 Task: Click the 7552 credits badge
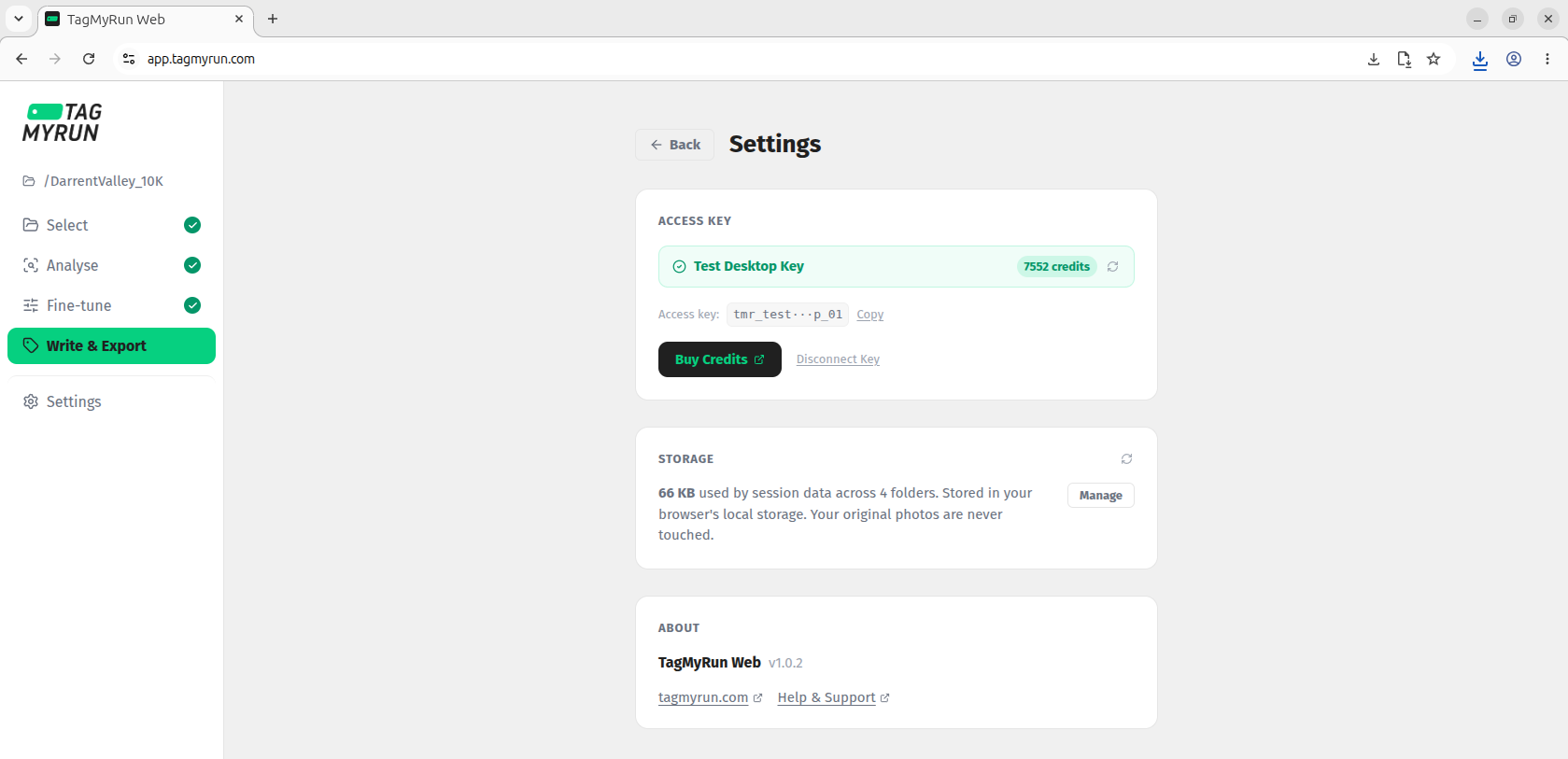[1056, 267]
